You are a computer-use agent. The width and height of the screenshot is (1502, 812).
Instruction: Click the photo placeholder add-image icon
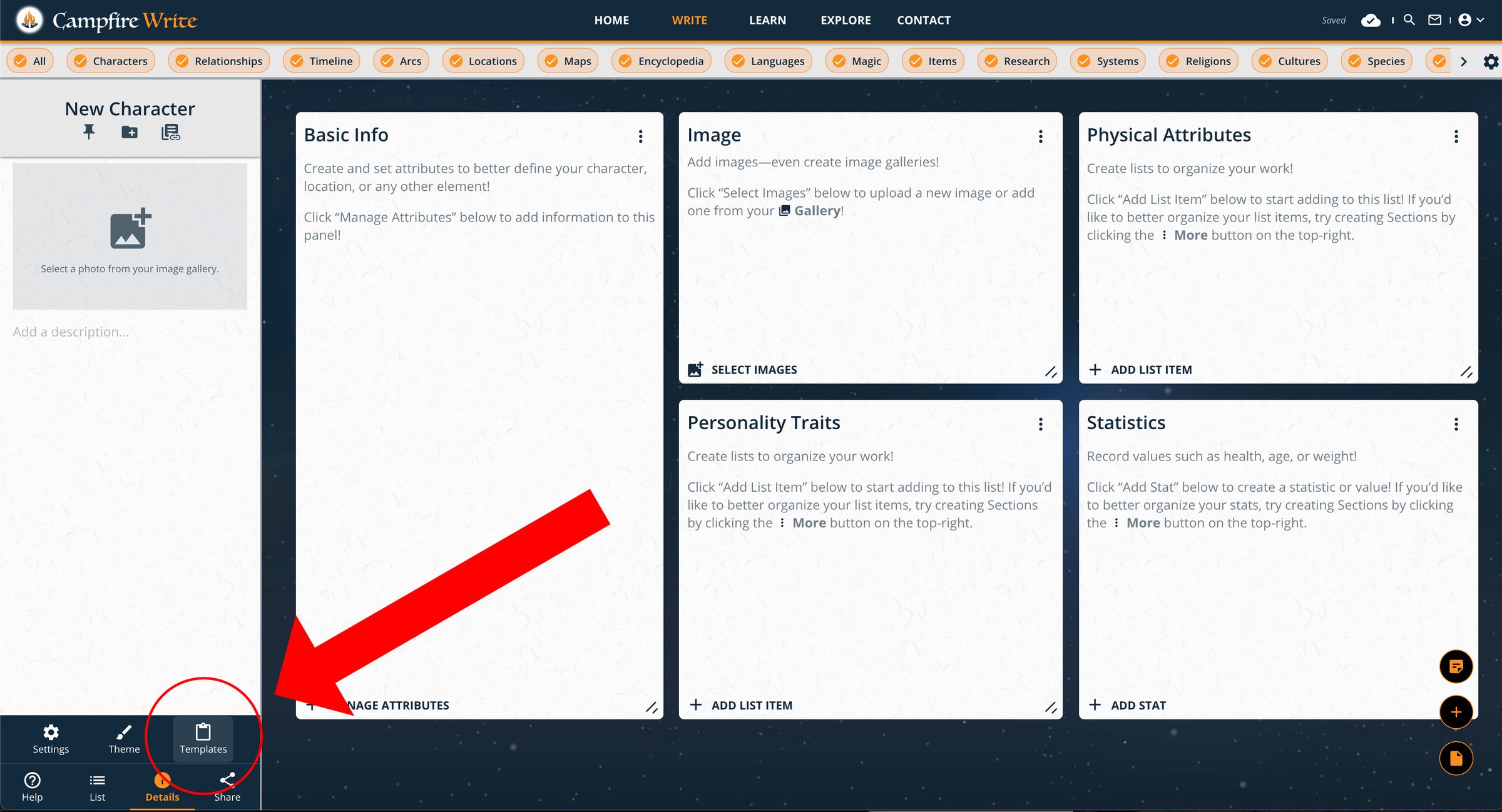[x=130, y=228]
